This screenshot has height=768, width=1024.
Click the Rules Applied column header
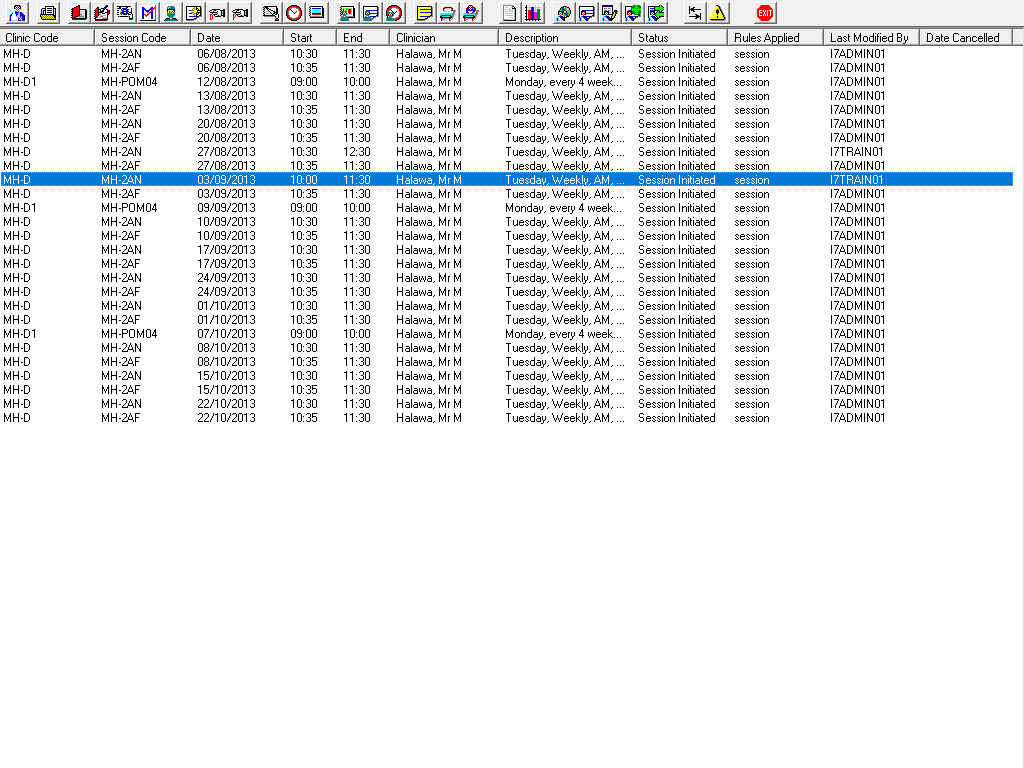(x=775, y=38)
